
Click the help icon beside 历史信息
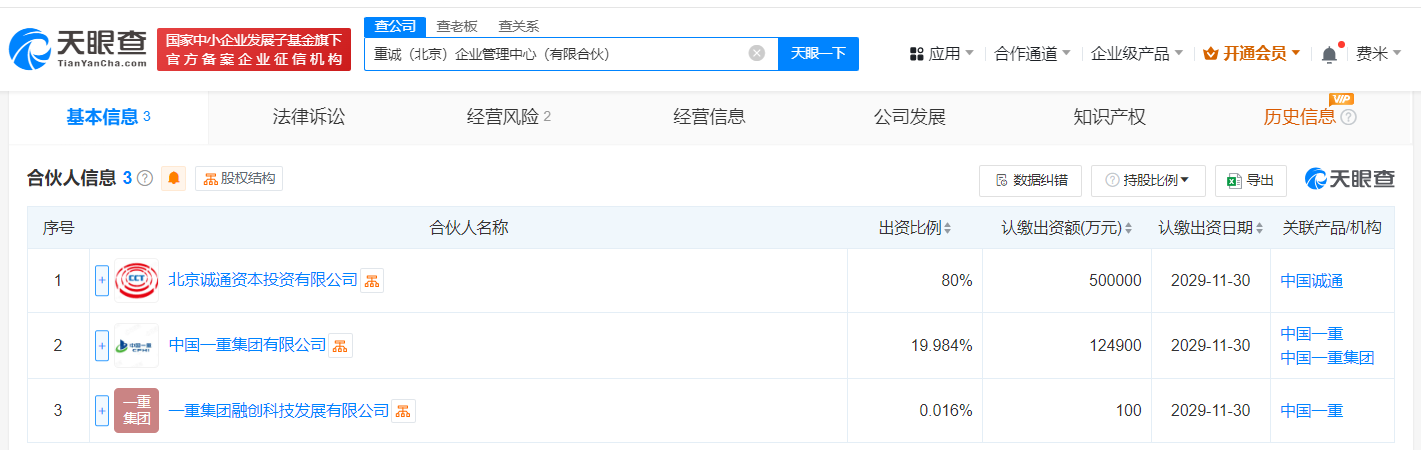(1348, 117)
